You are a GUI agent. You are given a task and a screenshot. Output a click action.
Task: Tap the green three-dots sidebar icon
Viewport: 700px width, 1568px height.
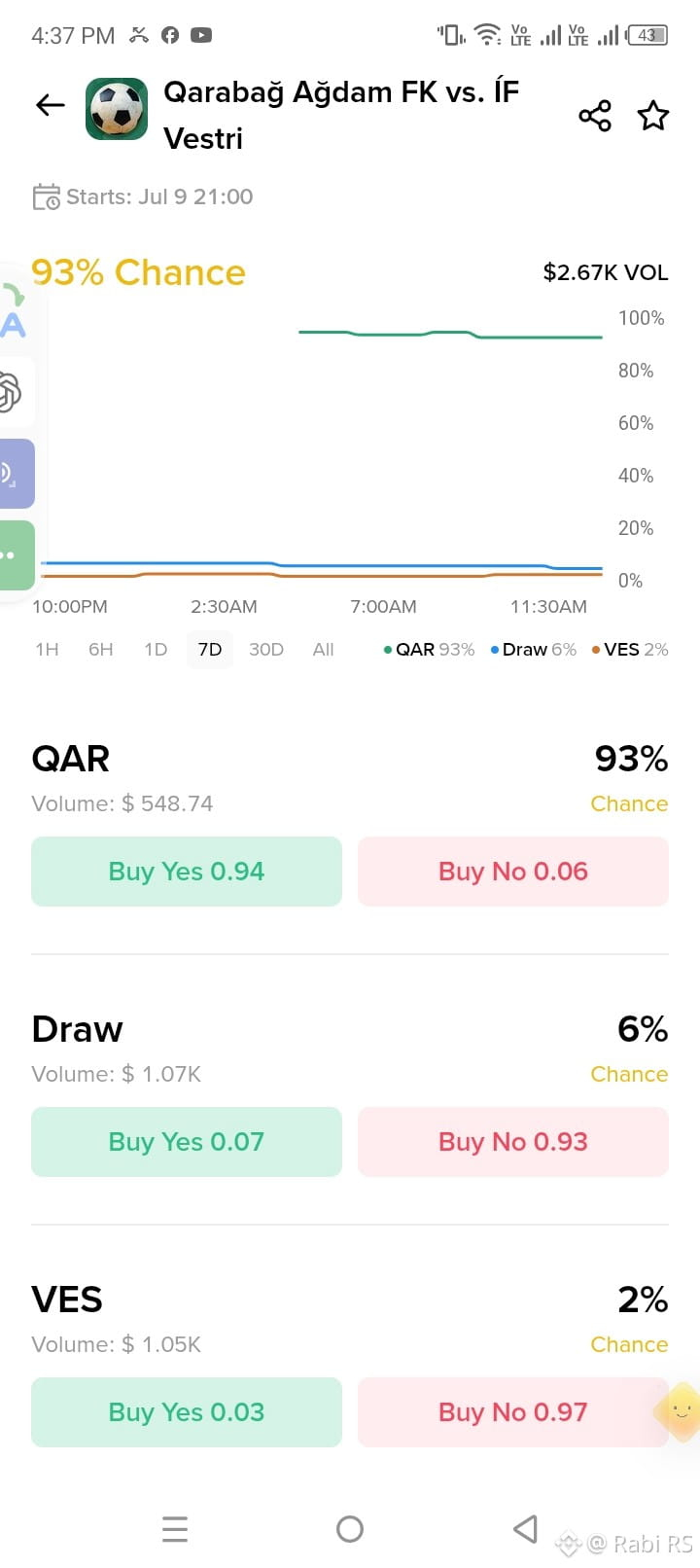[14, 555]
